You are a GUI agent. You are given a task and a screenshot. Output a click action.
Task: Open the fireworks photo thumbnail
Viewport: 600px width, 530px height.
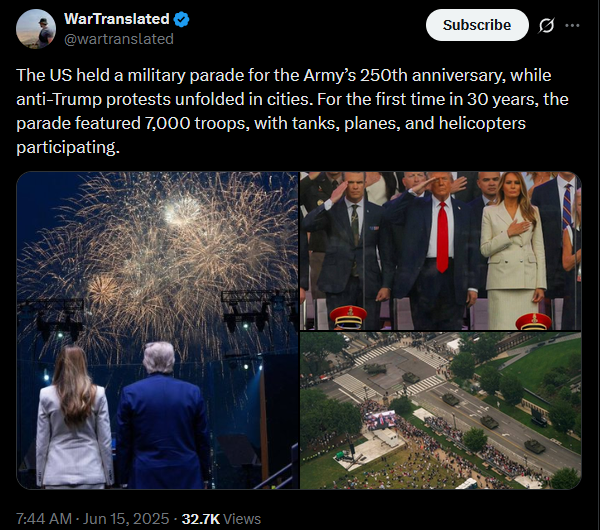tap(158, 330)
